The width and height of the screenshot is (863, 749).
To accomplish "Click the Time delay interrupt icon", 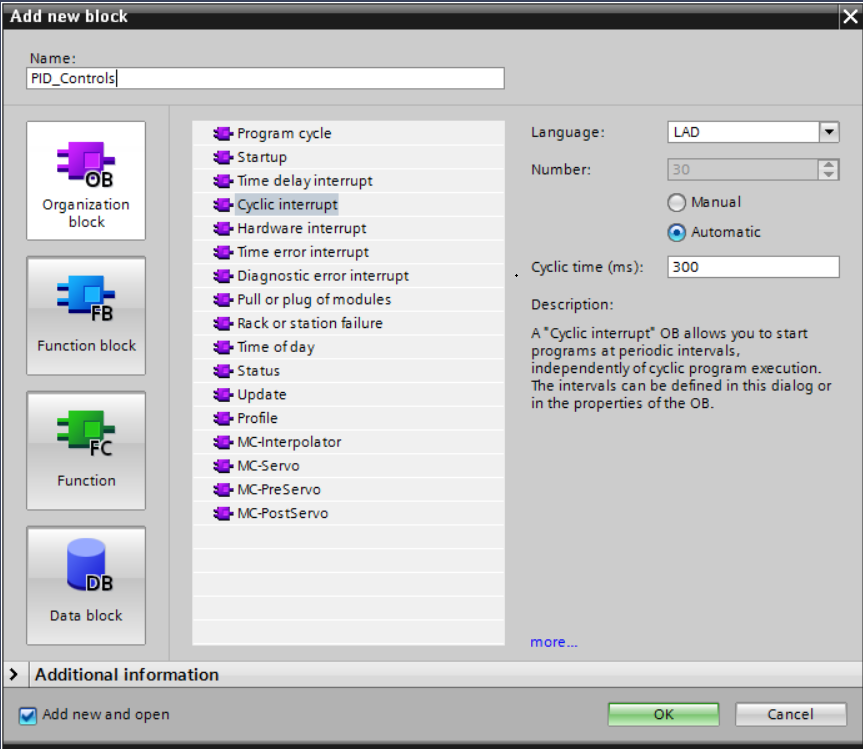I will [x=223, y=181].
